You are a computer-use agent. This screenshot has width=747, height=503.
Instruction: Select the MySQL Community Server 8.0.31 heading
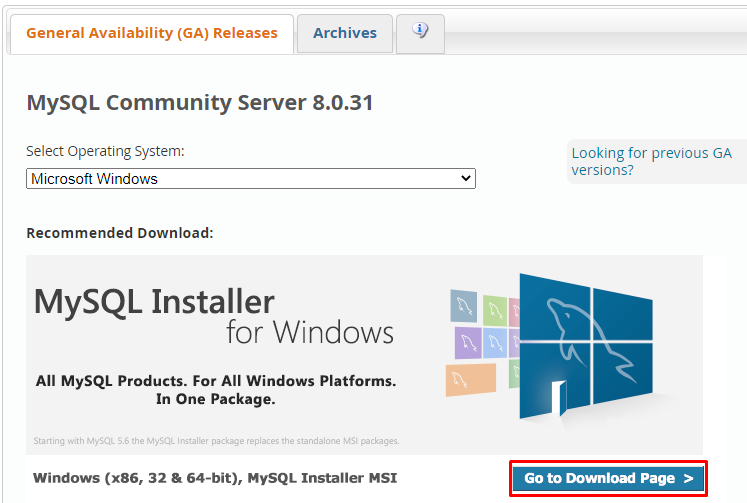pos(200,102)
